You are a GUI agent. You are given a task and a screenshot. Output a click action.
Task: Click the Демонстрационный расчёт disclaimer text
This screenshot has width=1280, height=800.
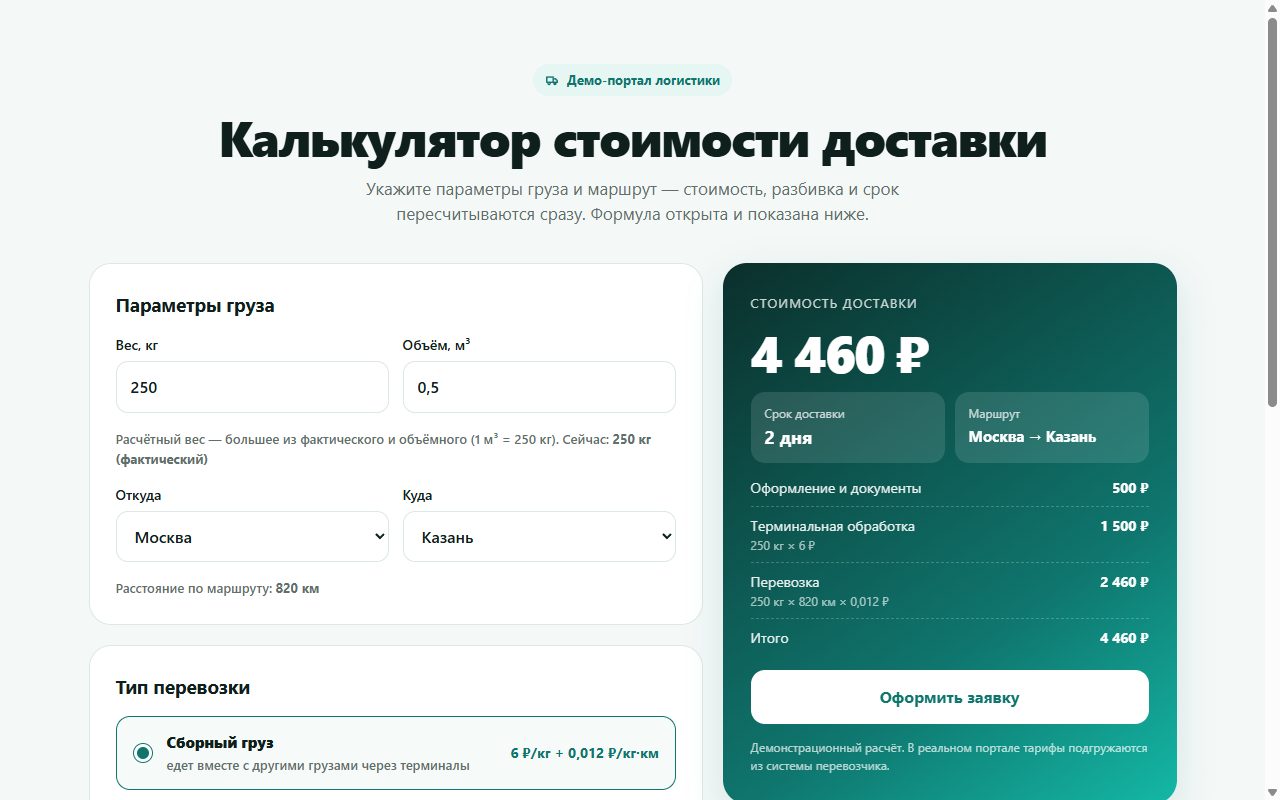tap(949, 757)
